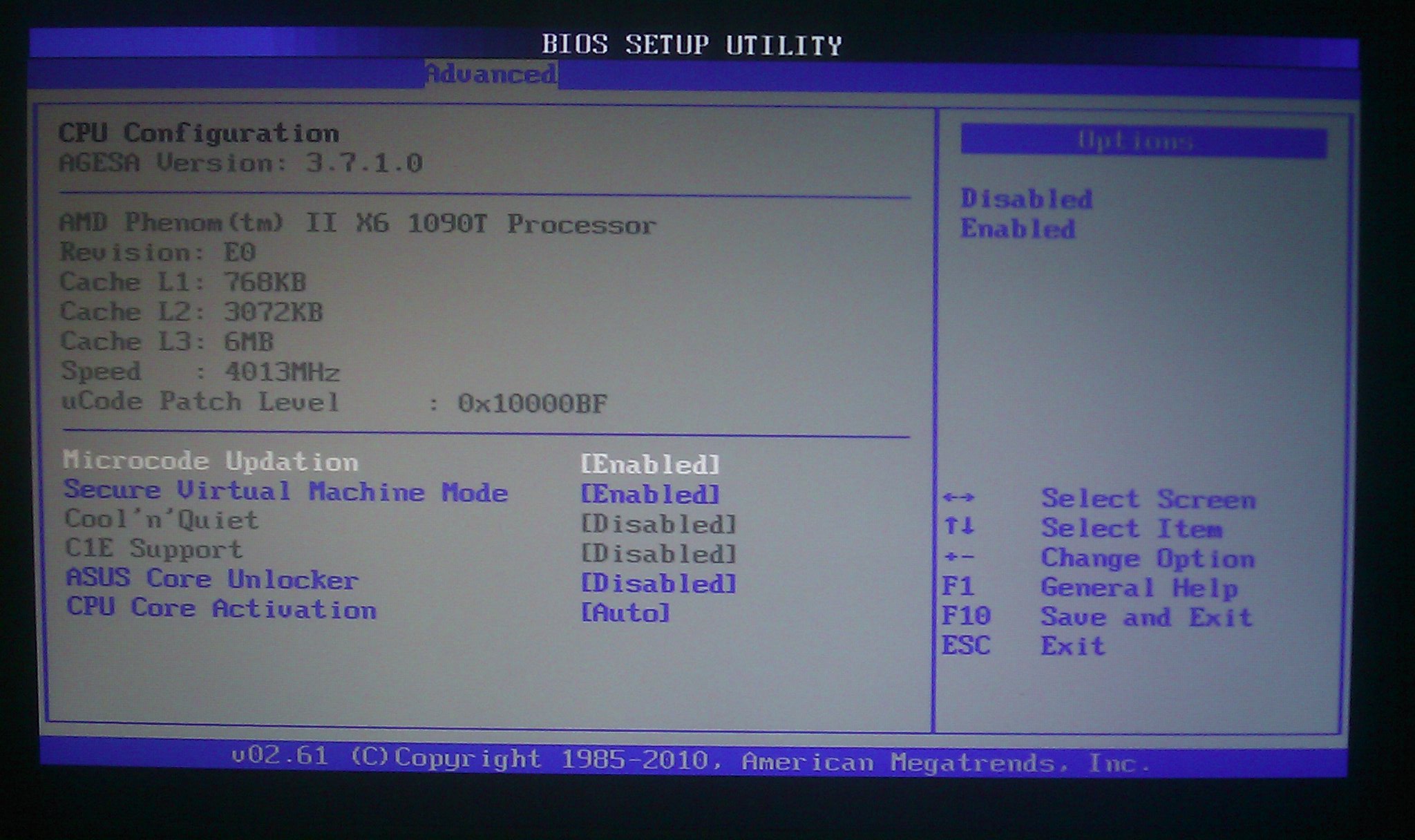
Task: Select Secure Virtual Machine Mode label
Action: pos(285,491)
